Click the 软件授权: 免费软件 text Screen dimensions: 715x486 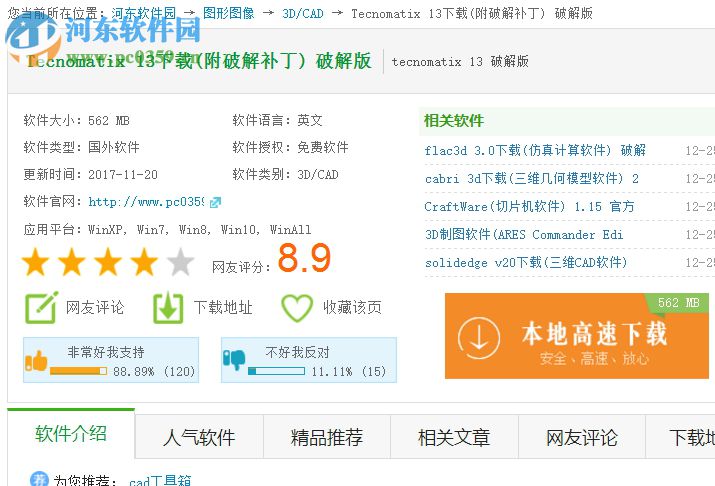[290, 147]
